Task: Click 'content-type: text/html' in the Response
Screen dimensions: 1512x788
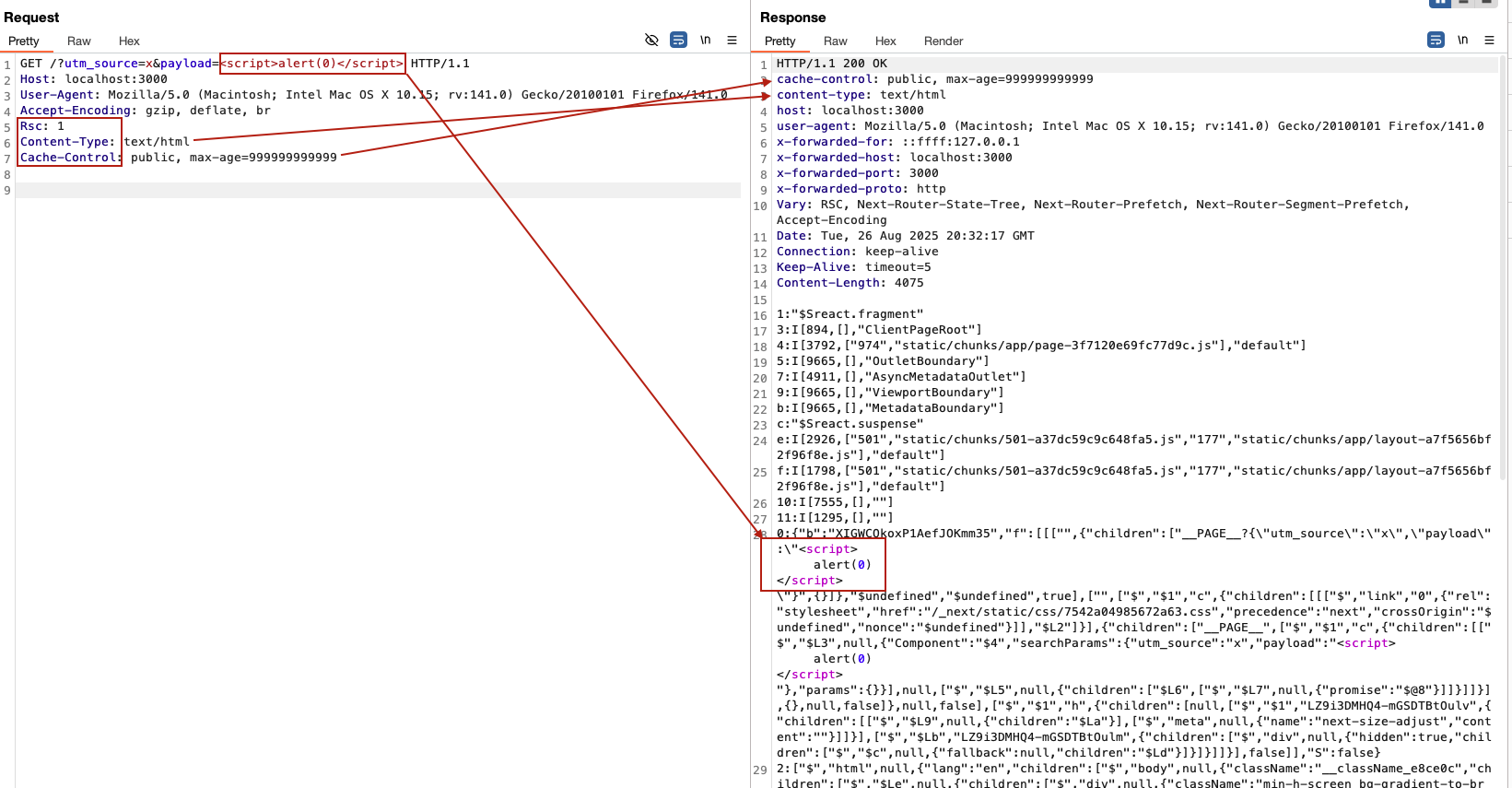Action: 861,95
